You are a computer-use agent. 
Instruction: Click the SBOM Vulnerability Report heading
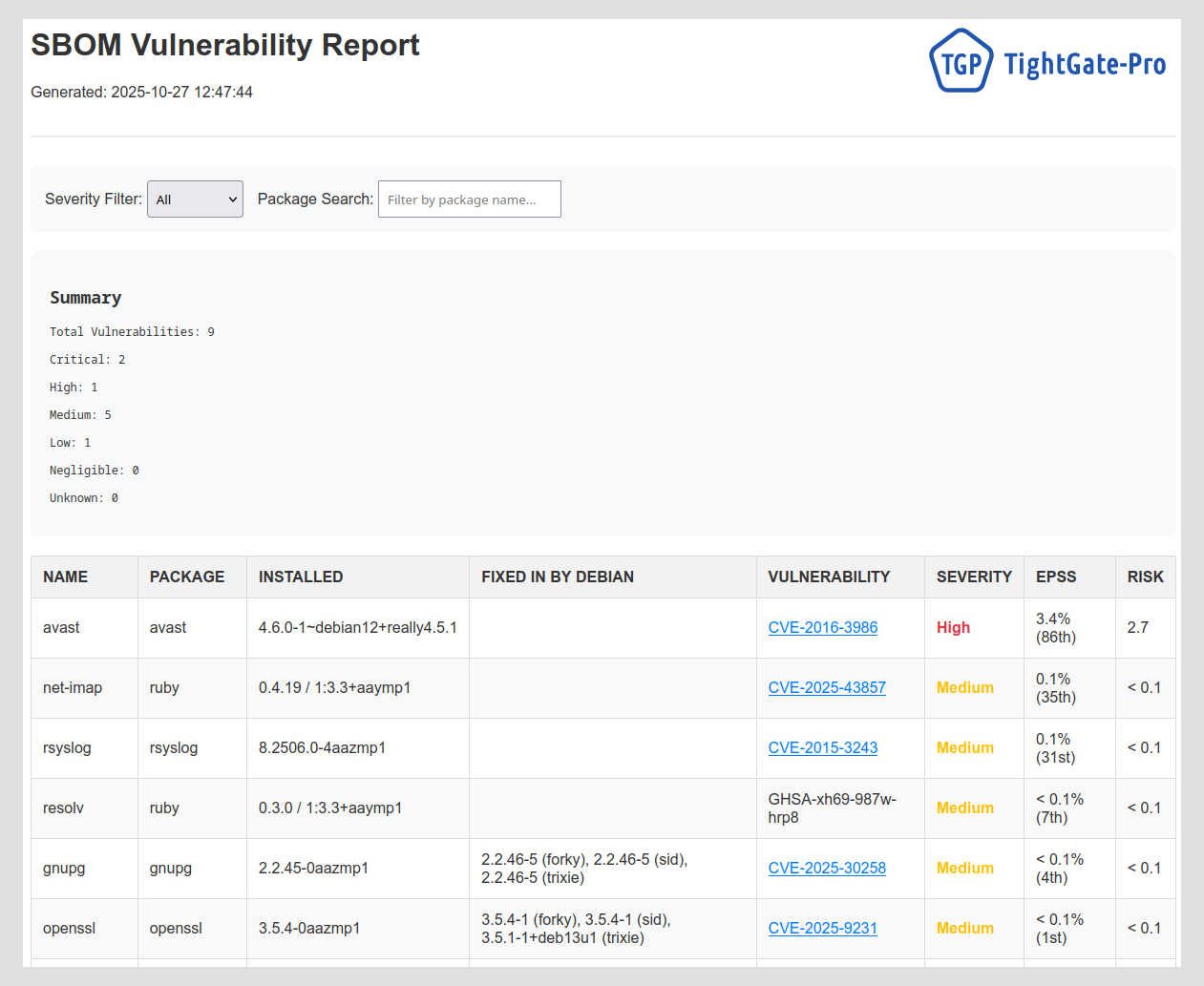point(225,45)
